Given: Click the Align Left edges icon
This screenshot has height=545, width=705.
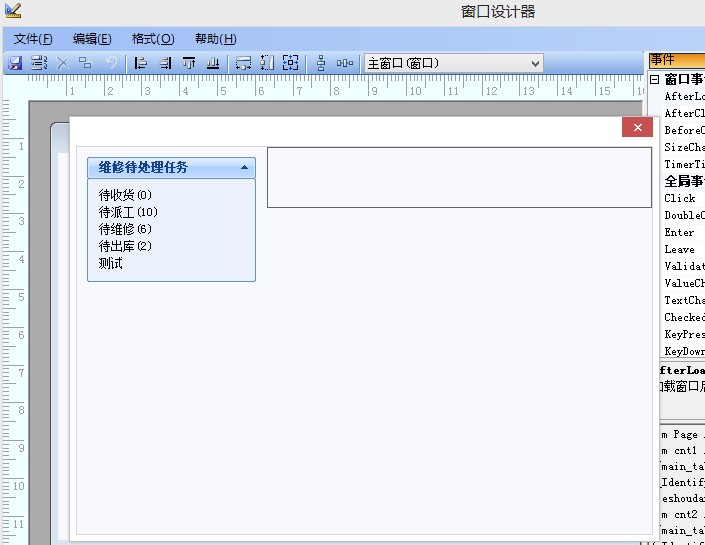Looking at the screenshot, I should pos(141,63).
